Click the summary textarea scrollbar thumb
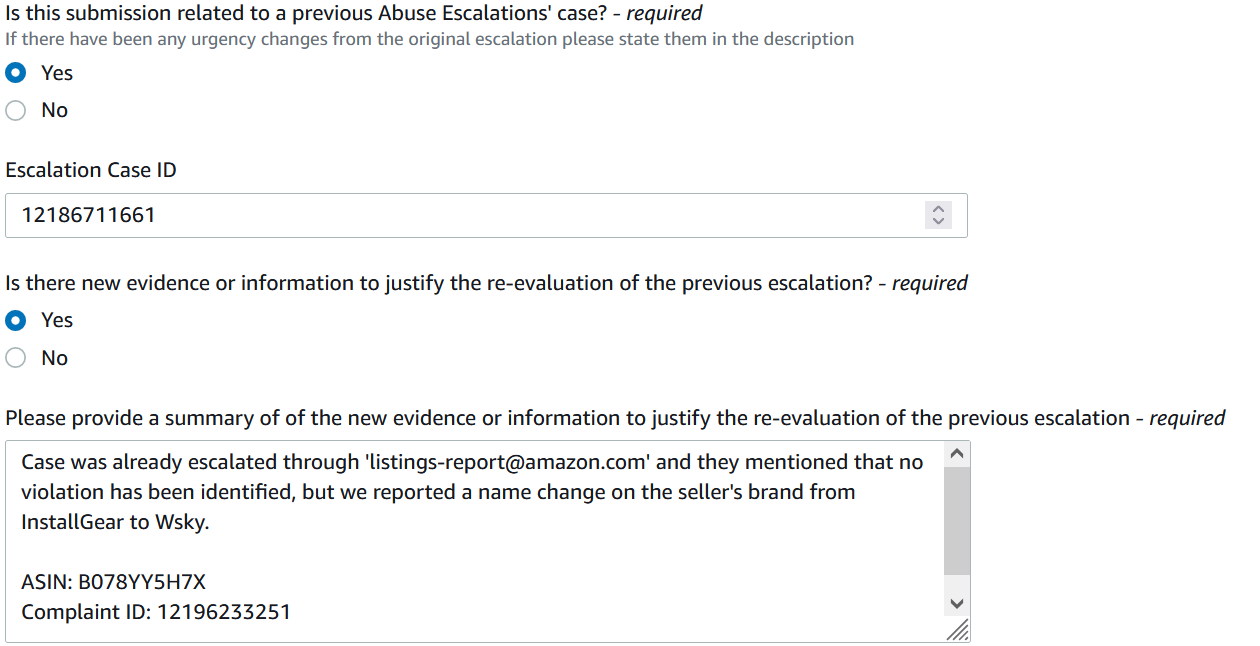 point(957,520)
